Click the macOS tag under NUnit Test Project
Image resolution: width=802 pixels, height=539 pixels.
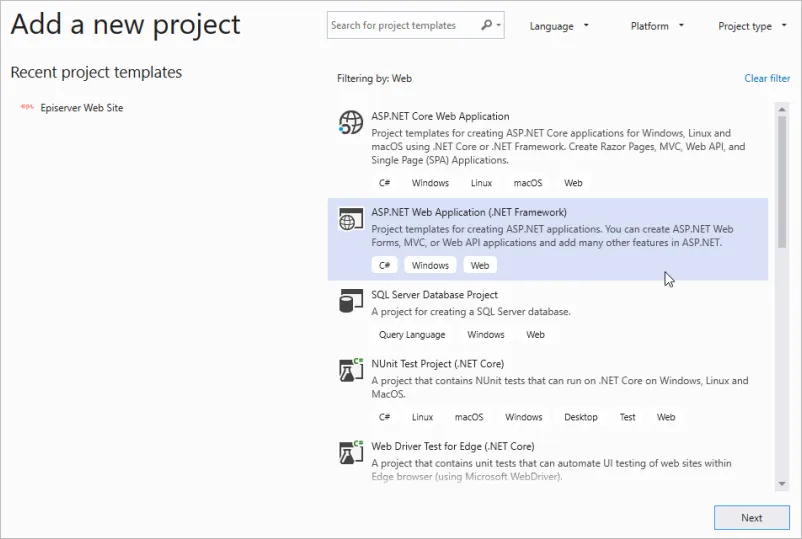coord(469,417)
